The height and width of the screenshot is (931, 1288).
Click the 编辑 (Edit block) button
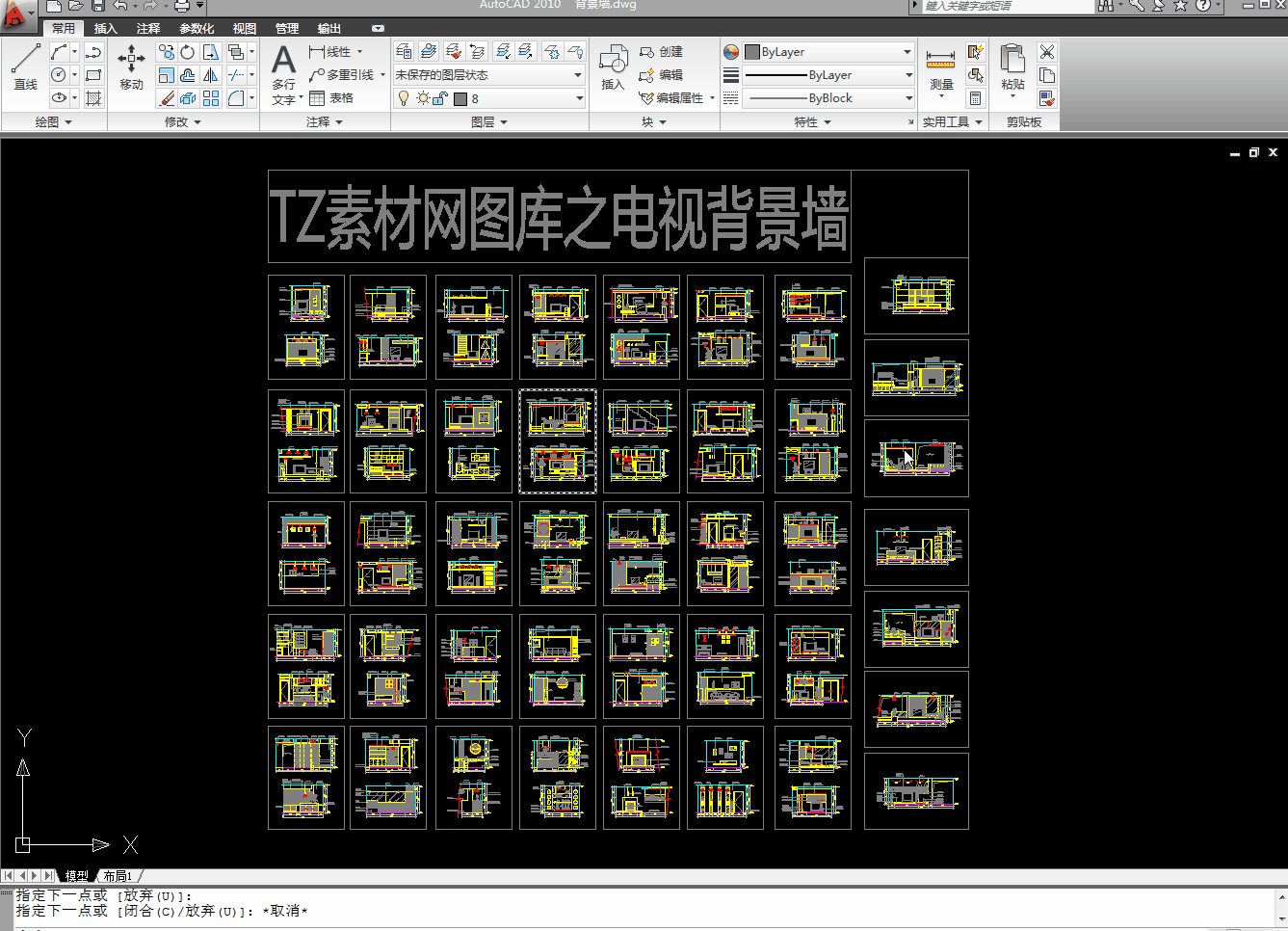pyautogui.click(x=661, y=75)
